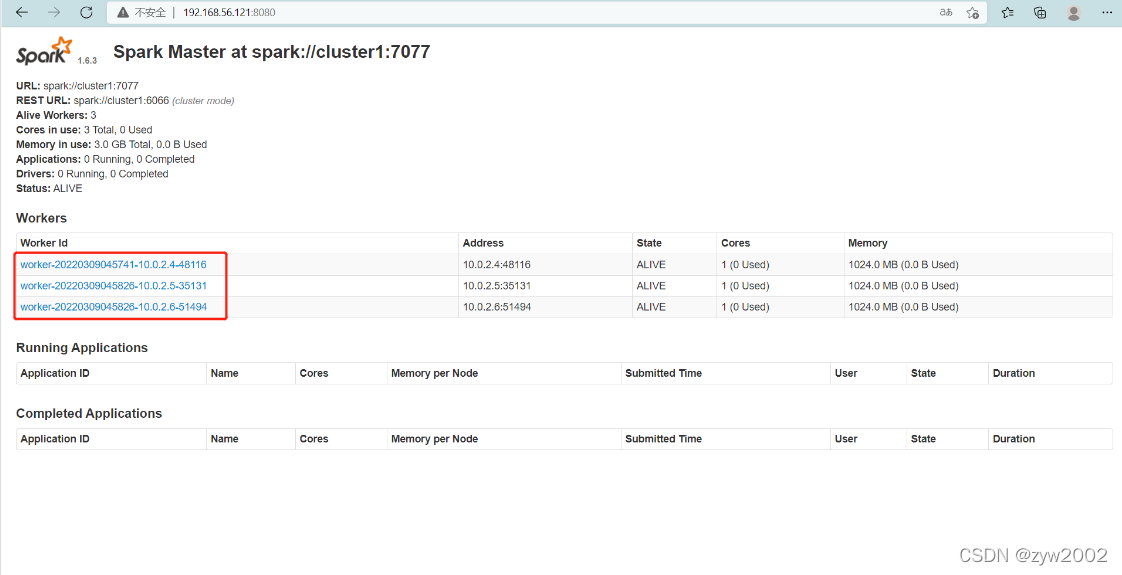
Task: Open the Collections icon in toolbar
Action: pos(1040,12)
